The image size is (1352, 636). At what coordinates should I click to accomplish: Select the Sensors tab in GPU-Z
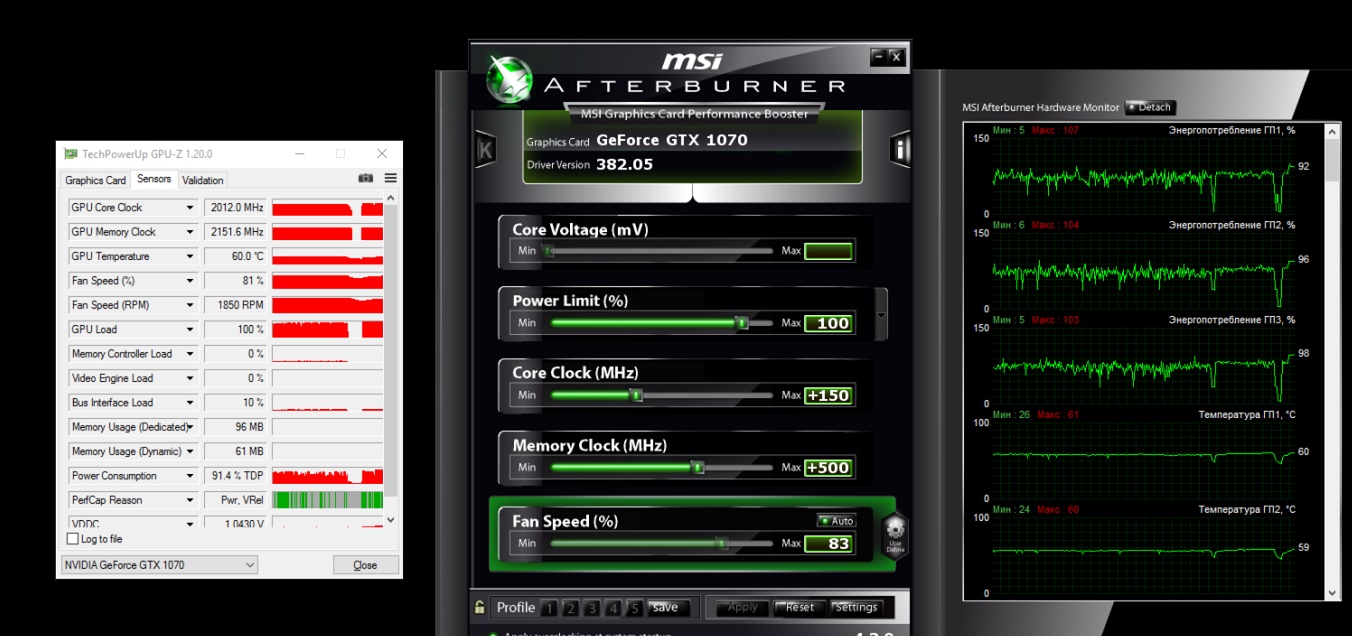(x=154, y=179)
